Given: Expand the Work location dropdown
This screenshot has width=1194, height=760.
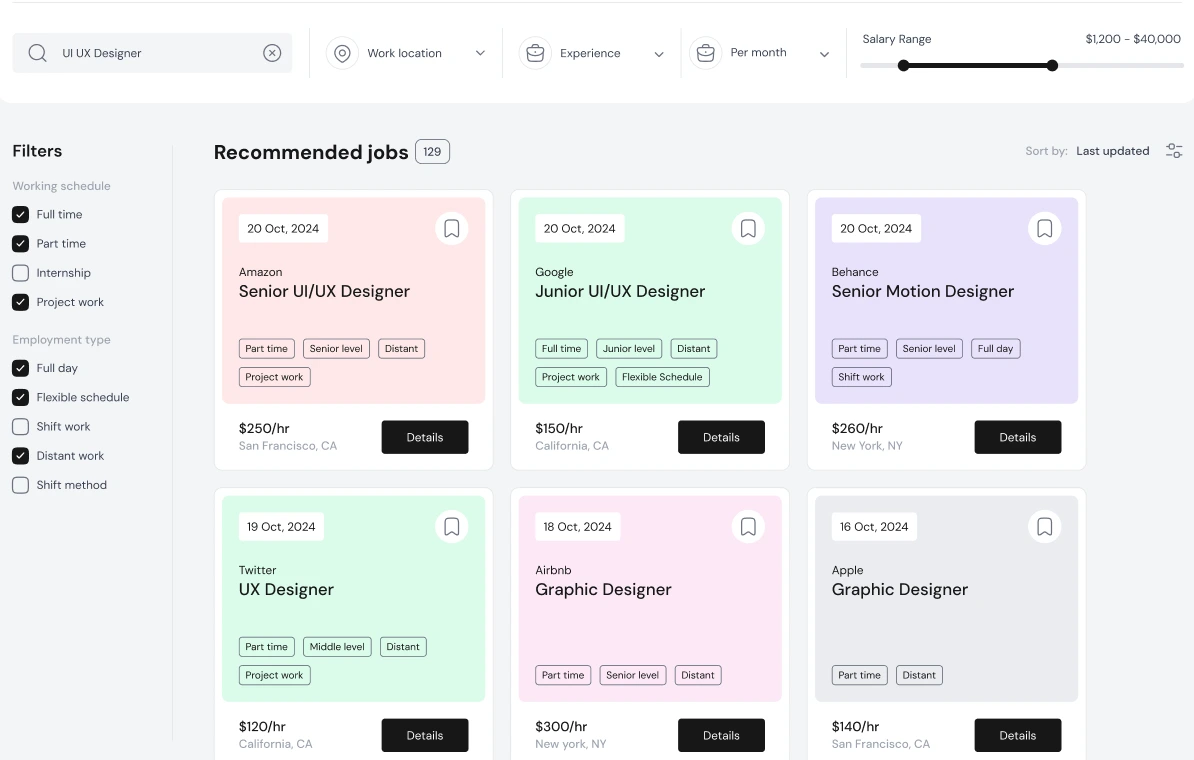Looking at the screenshot, I should [x=406, y=53].
